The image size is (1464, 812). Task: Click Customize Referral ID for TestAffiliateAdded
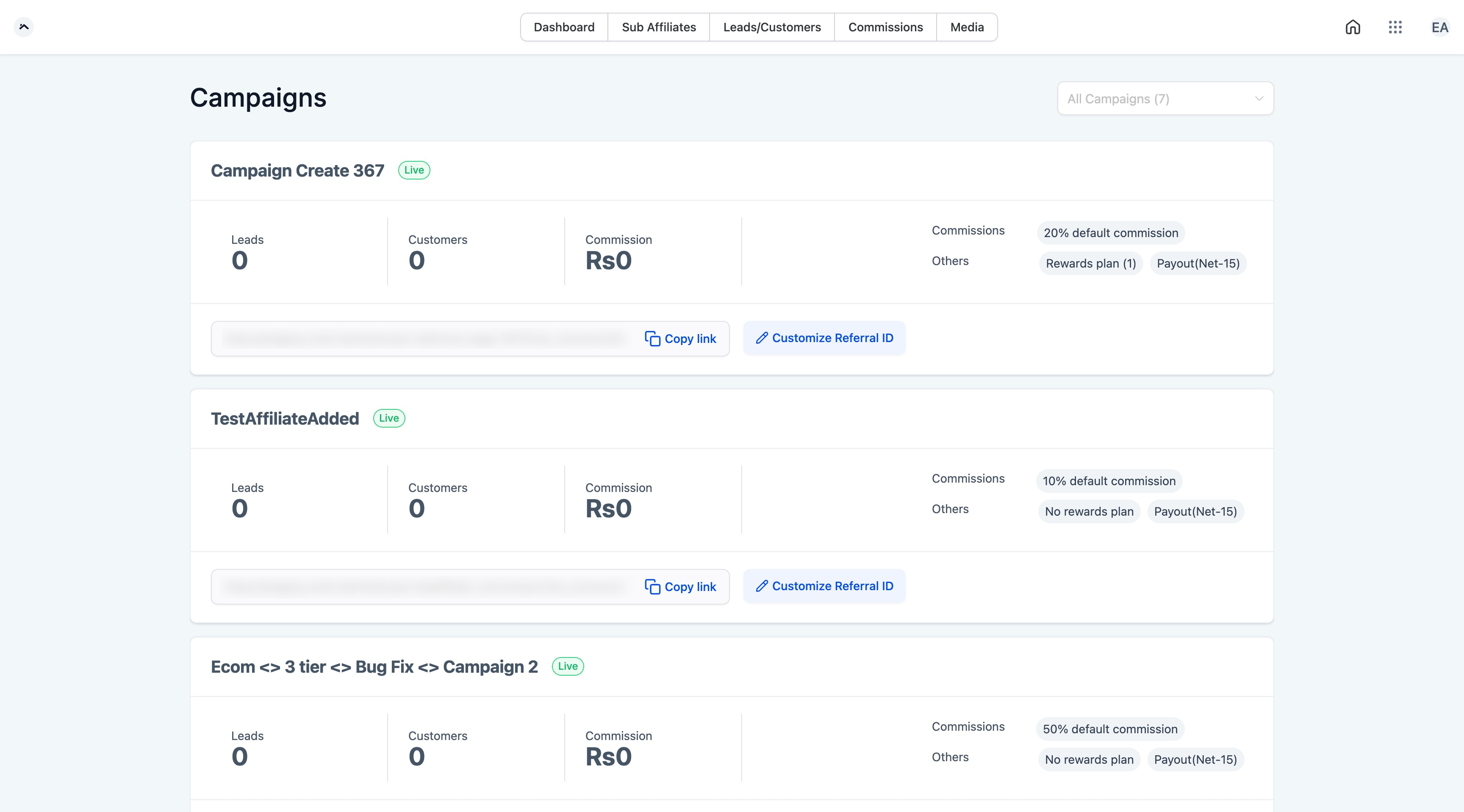point(824,586)
